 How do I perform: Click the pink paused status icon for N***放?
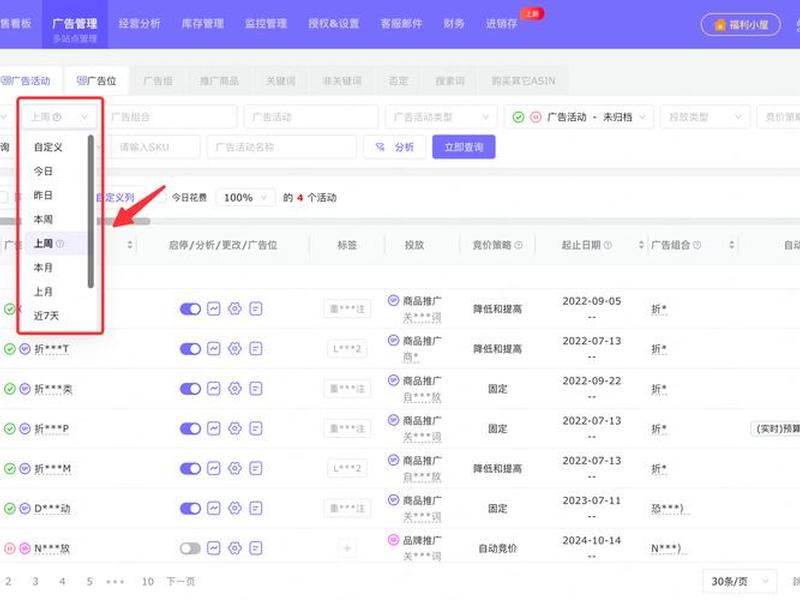[10, 548]
